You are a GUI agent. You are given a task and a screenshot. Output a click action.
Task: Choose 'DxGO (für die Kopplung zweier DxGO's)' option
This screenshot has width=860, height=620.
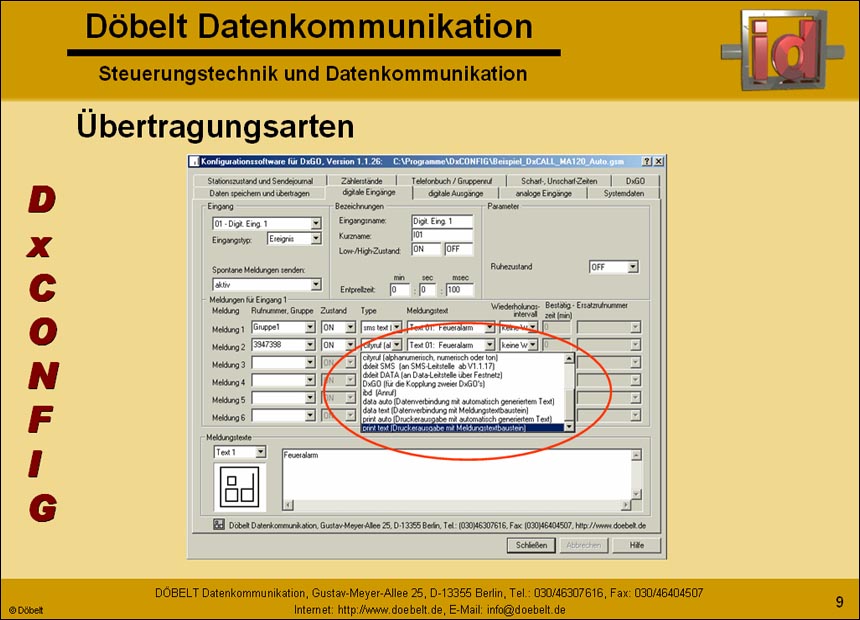[462, 384]
